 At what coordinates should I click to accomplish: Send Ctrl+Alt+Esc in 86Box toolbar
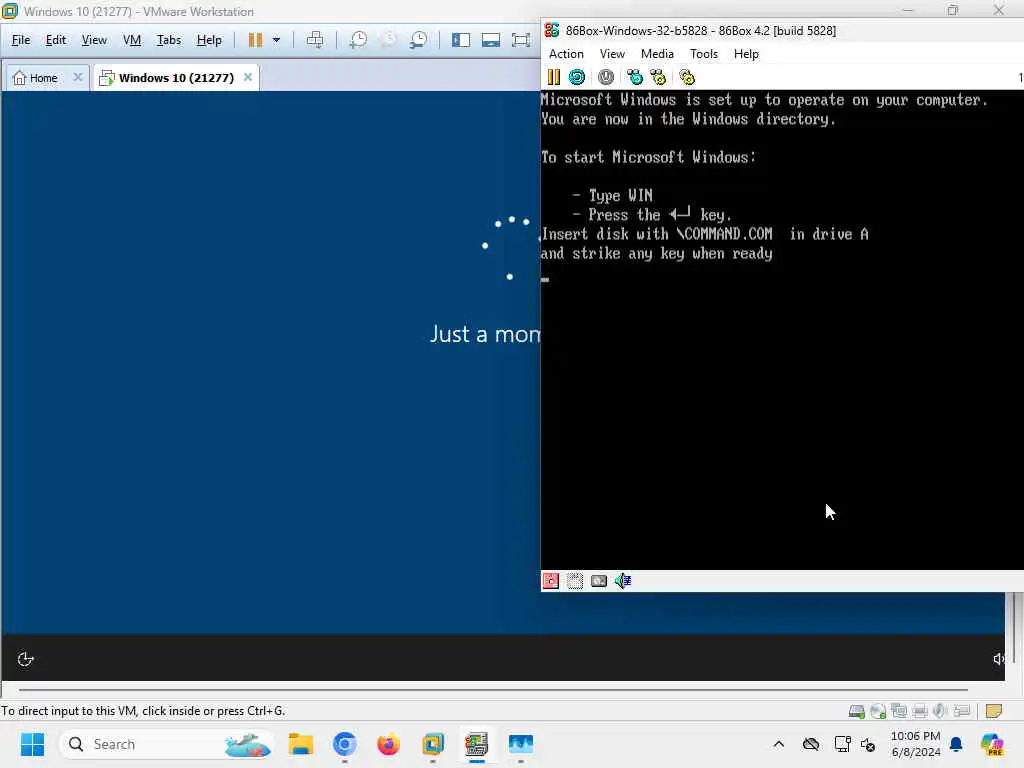[x=658, y=77]
